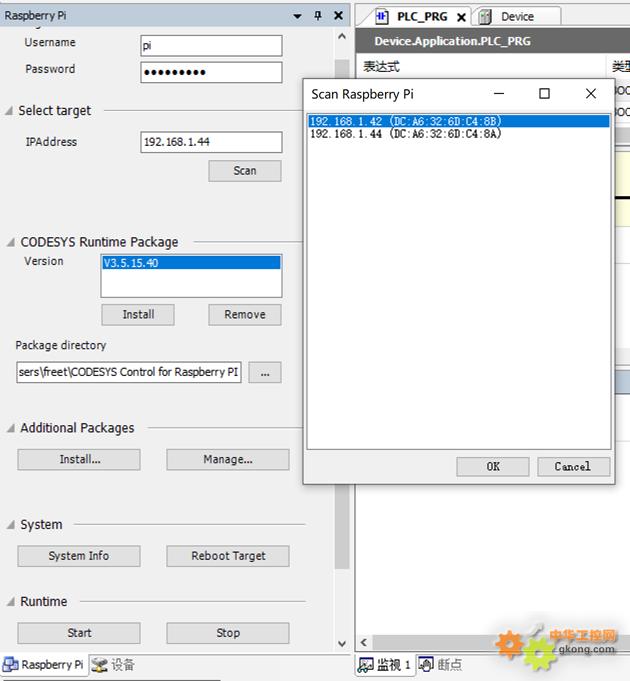Click the Package directory path field
630x681 pixels.
pos(129,372)
